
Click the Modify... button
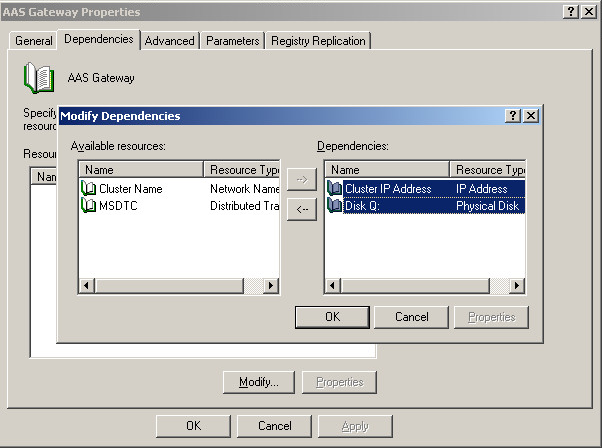pyautogui.click(x=259, y=382)
